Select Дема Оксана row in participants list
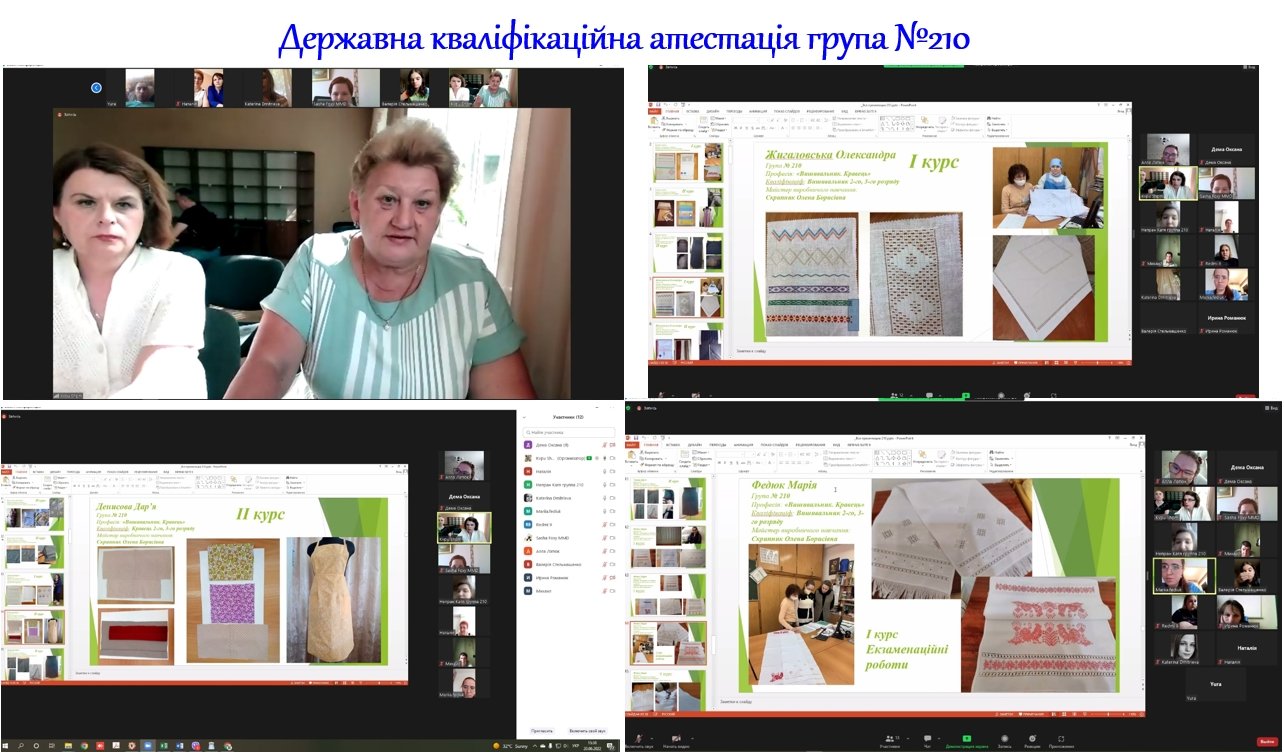This screenshot has width=1284, height=752. [568, 445]
